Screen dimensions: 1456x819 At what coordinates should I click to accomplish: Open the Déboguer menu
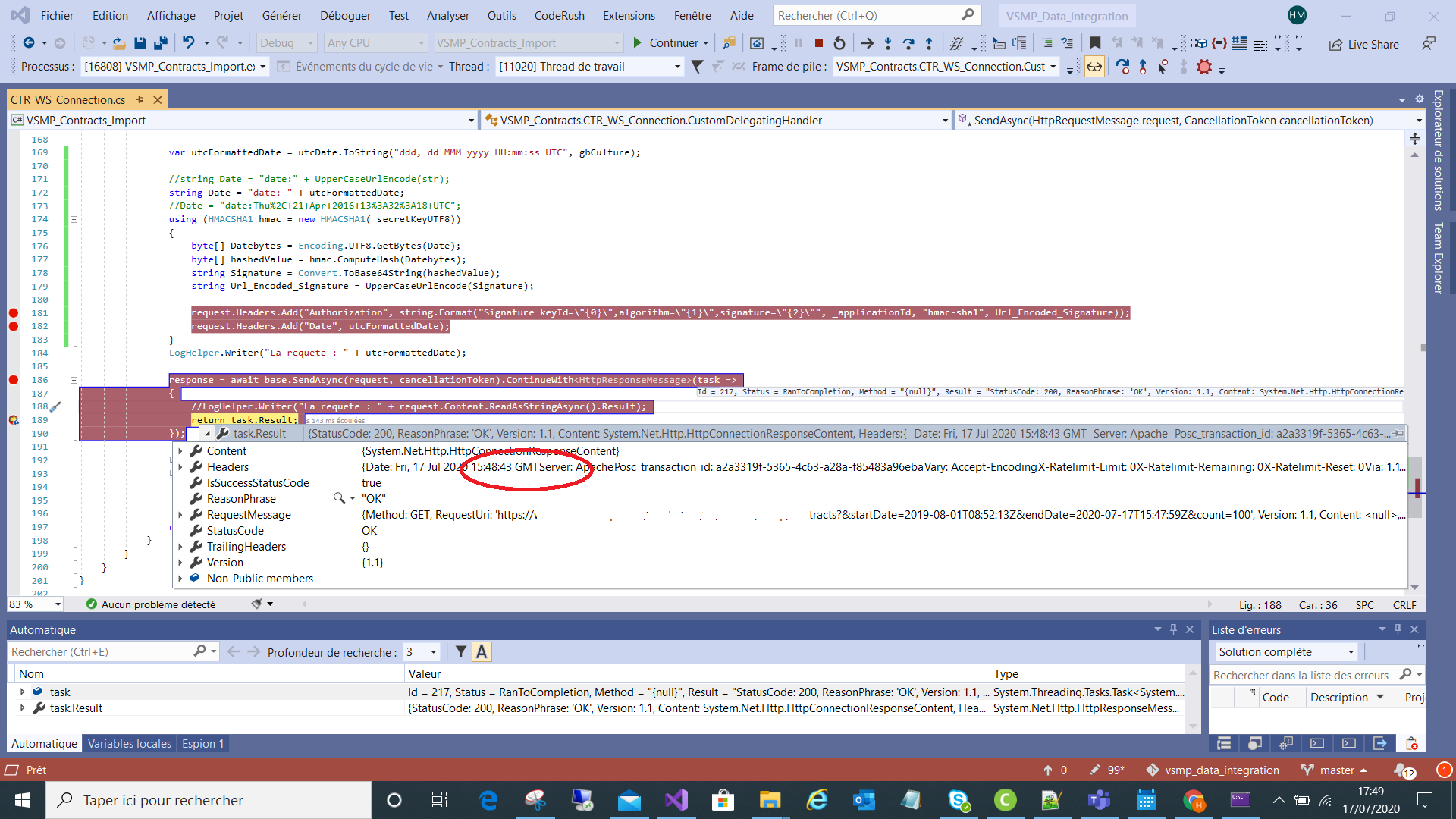[345, 15]
